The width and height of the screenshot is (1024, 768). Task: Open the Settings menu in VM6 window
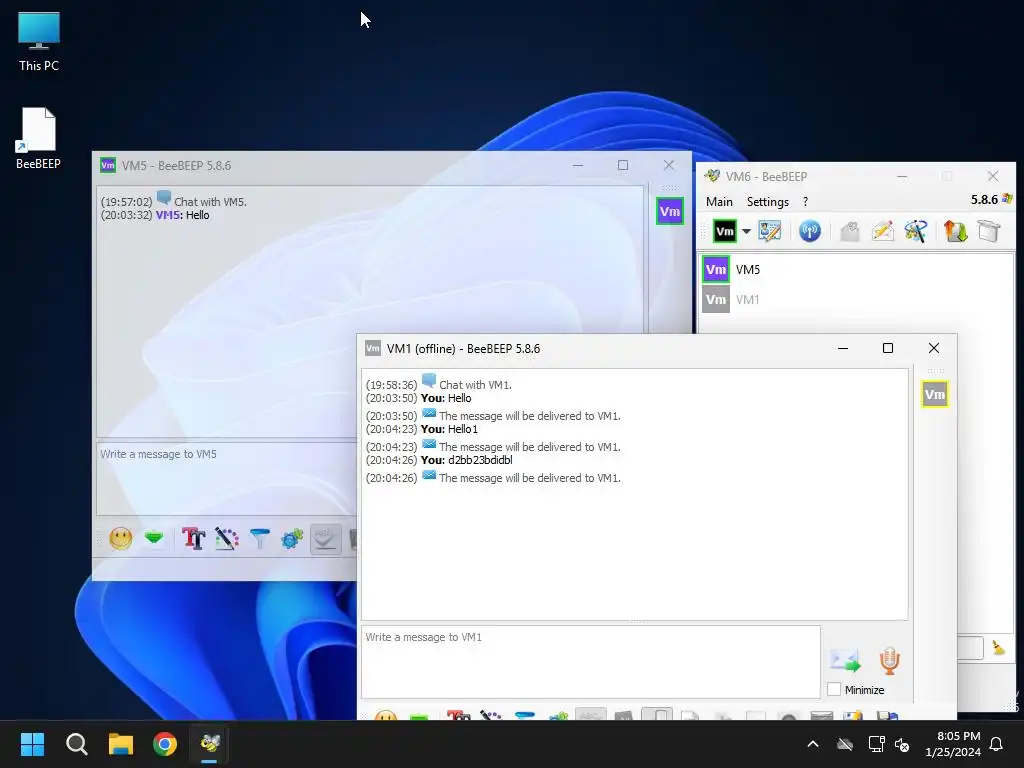point(767,202)
